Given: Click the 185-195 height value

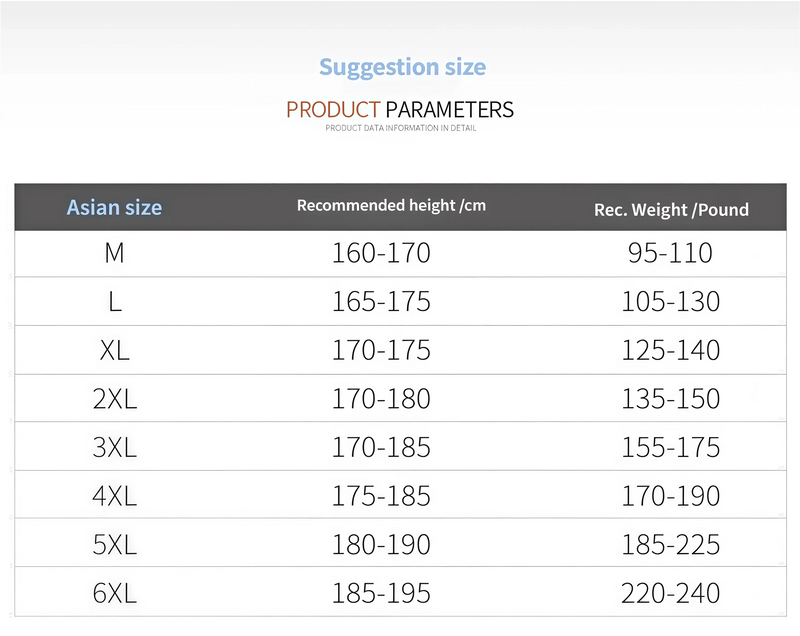Looking at the screenshot, I should [381, 593].
